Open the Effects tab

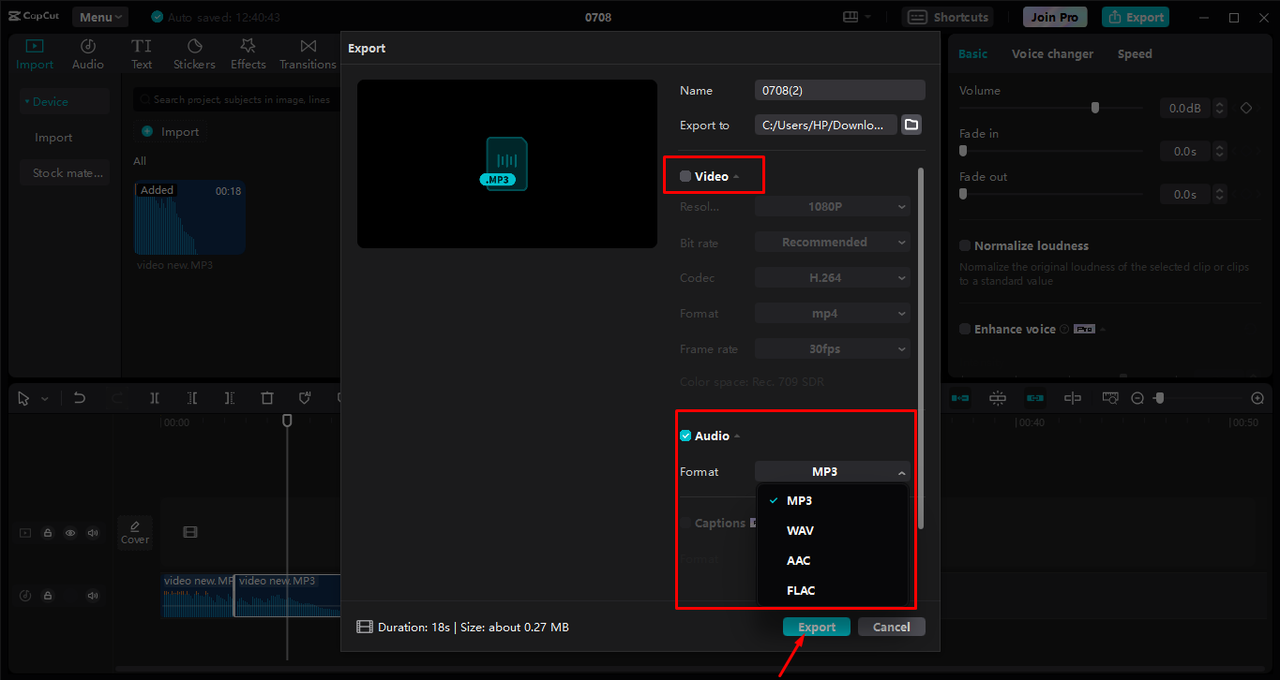(x=248, y=54)
